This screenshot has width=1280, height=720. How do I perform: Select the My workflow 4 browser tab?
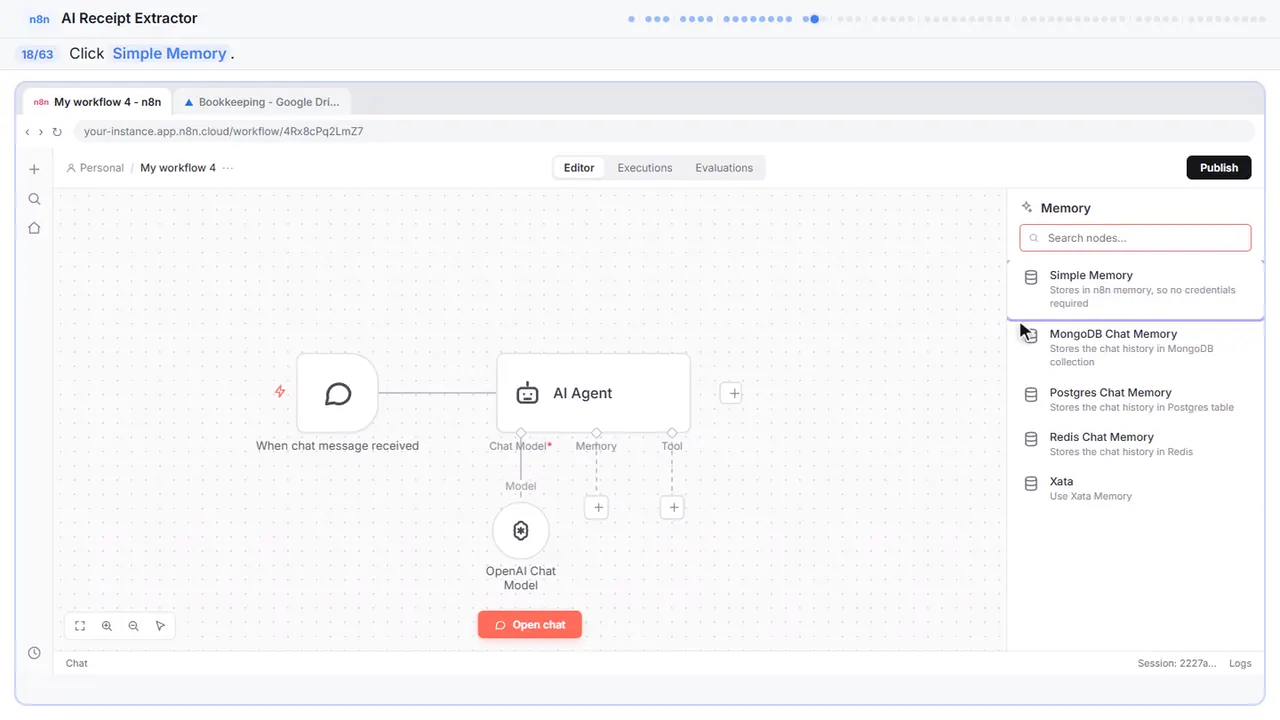pyautogui.click(x=97, y=102)
